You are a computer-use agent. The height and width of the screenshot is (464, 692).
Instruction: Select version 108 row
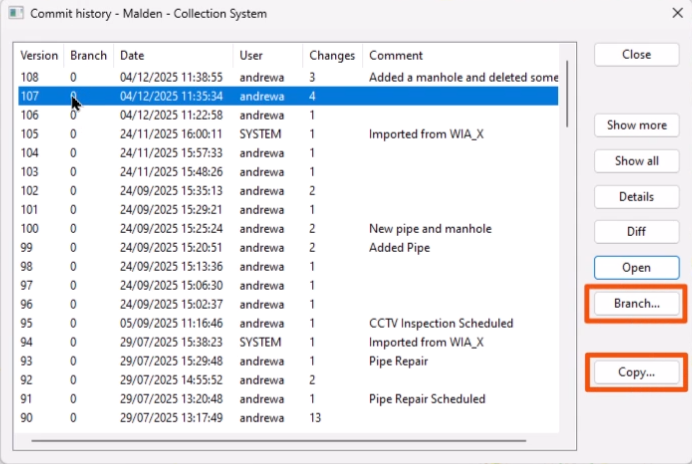point(288,78)
